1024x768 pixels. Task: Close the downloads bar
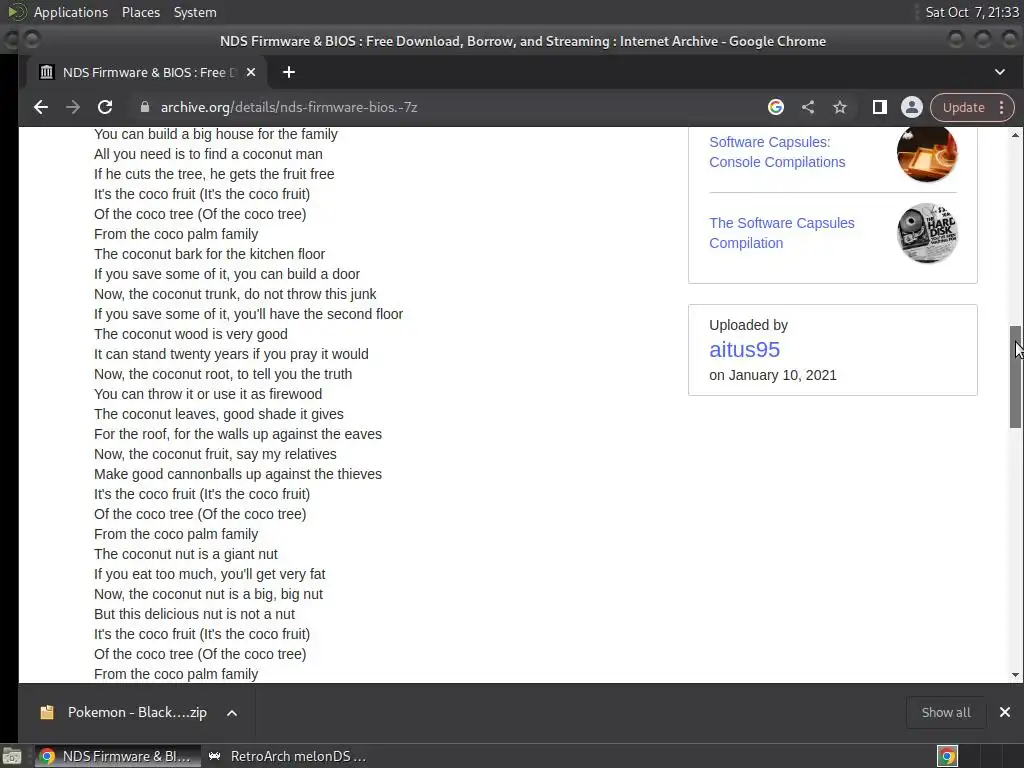coord(1005,712)
